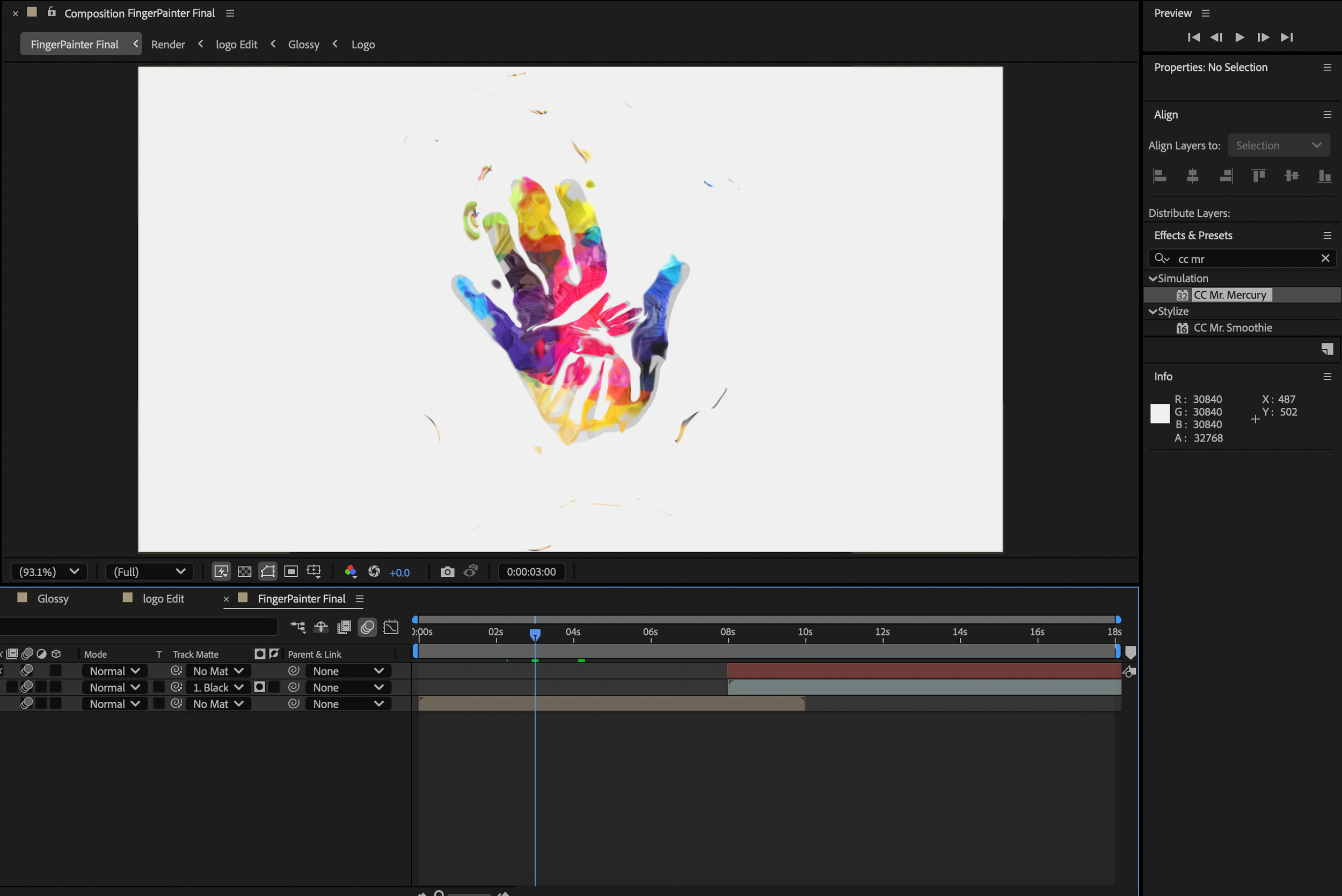Take a snapshot with the camera icon
1342x896 pixels.
447,571
